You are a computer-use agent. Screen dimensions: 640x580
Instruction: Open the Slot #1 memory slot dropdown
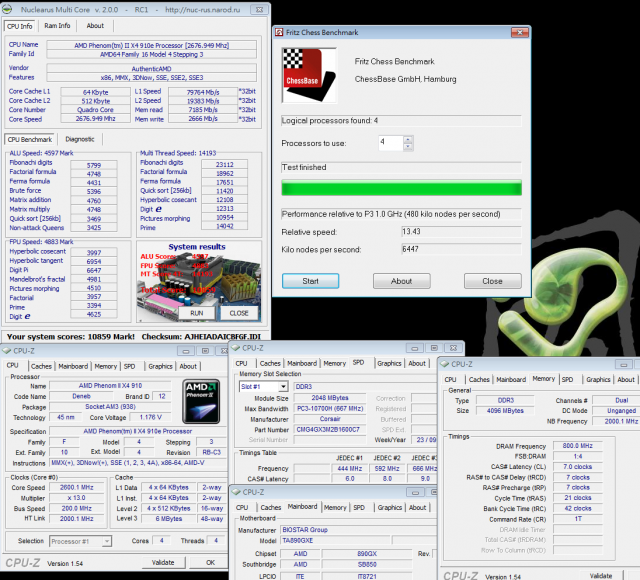coord(283,387)
